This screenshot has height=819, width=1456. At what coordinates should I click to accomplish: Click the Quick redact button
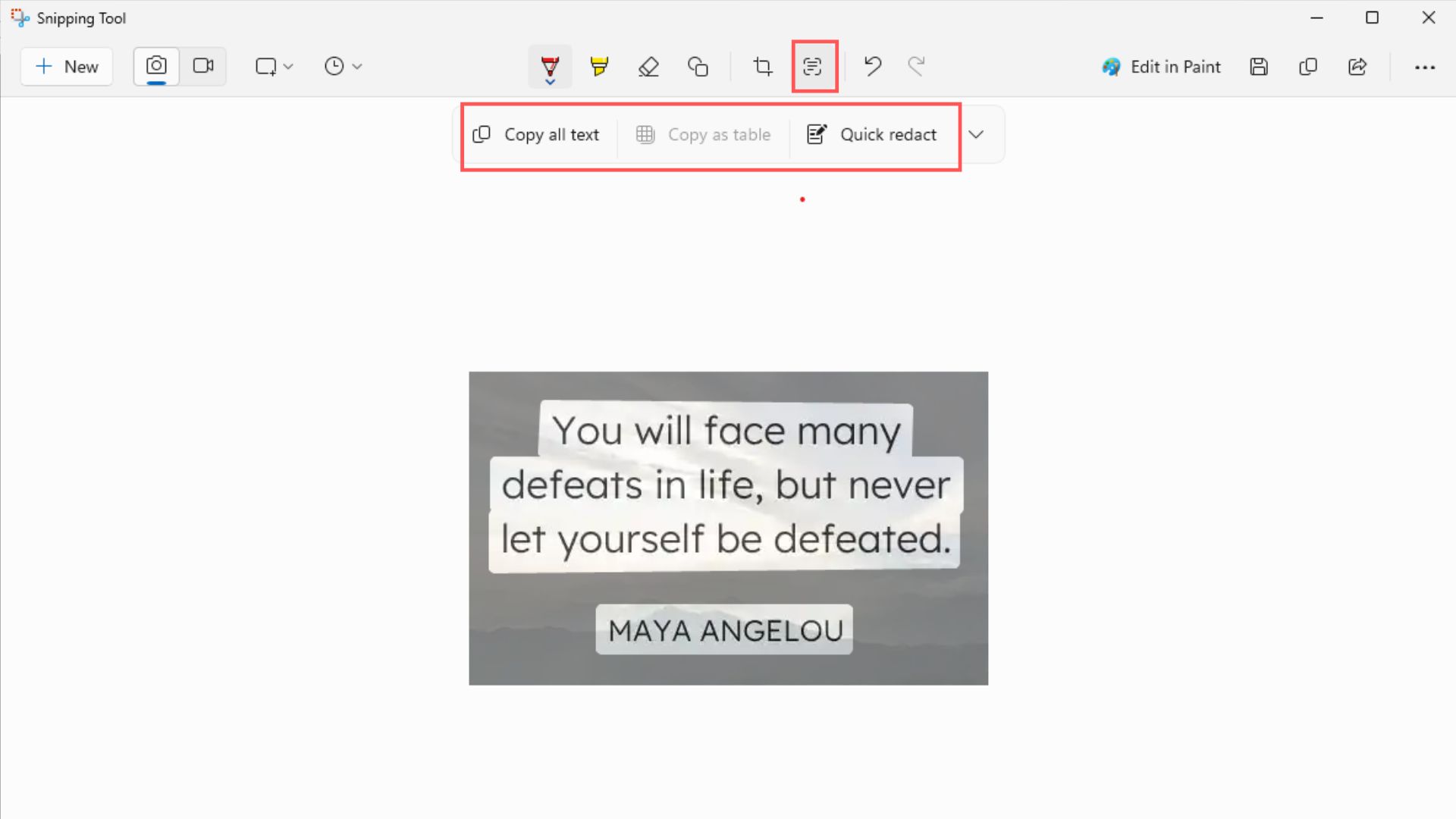[x=872, y=135]
